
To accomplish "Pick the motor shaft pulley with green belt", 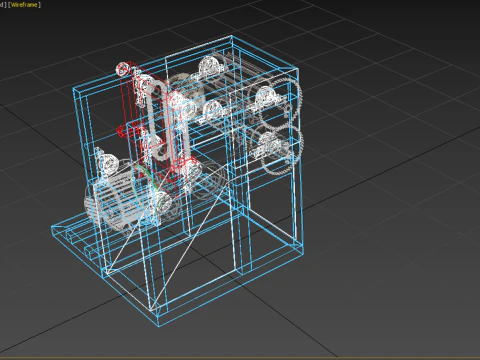I will (x=162, y=202).
